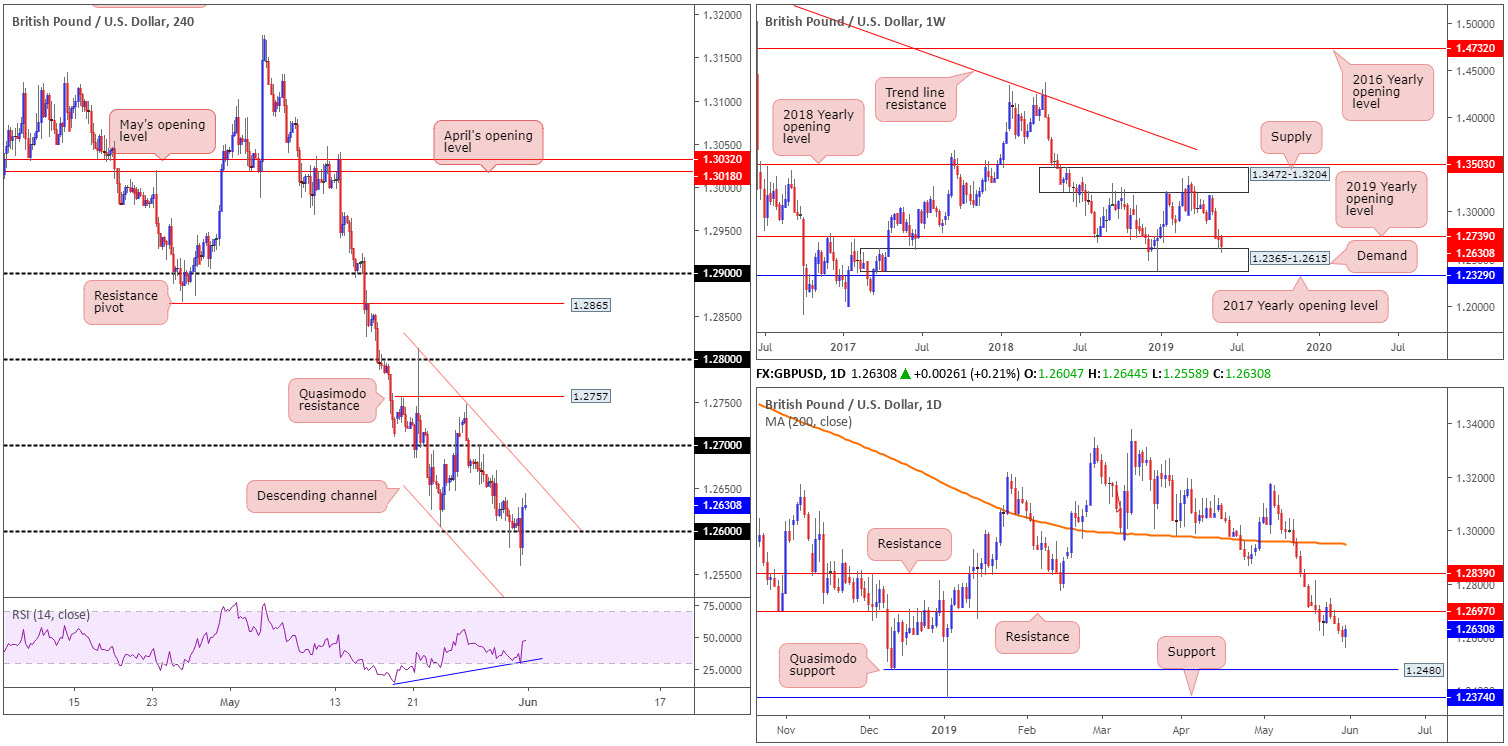The width and height of the screenshot is (1508, 746).
Task: Click the "Mar" date on daily axis
Action: 1100,729
